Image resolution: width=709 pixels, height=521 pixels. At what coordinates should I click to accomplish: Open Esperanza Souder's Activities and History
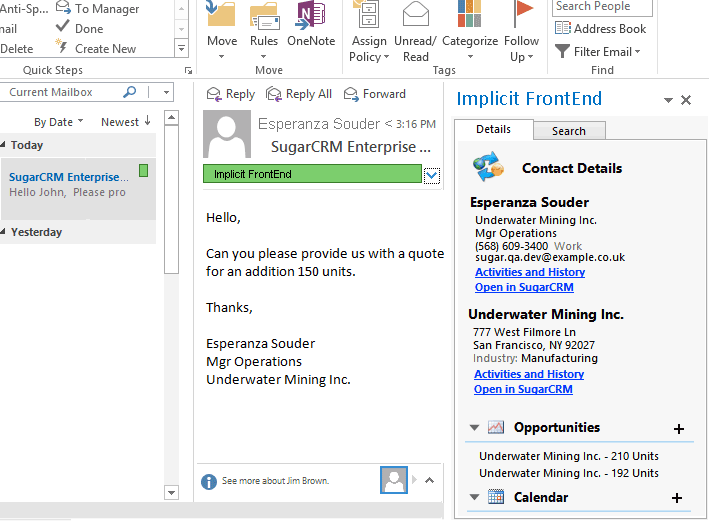[x=530, y=272]
